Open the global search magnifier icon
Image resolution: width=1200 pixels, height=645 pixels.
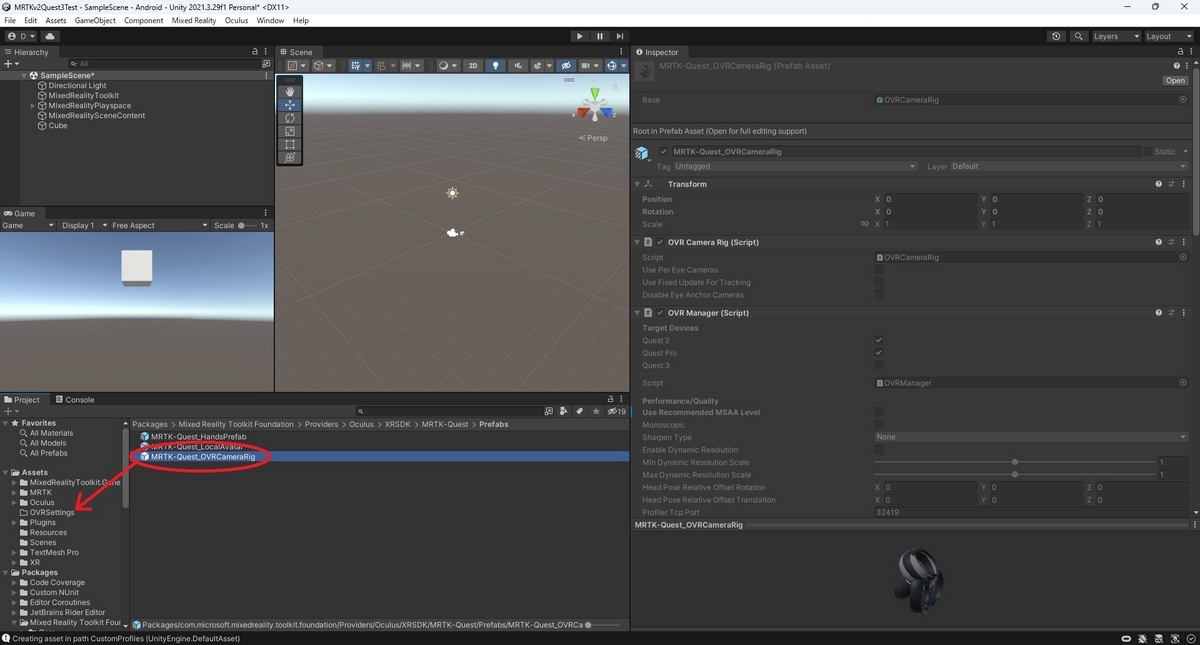click(x=1079, y=36)
